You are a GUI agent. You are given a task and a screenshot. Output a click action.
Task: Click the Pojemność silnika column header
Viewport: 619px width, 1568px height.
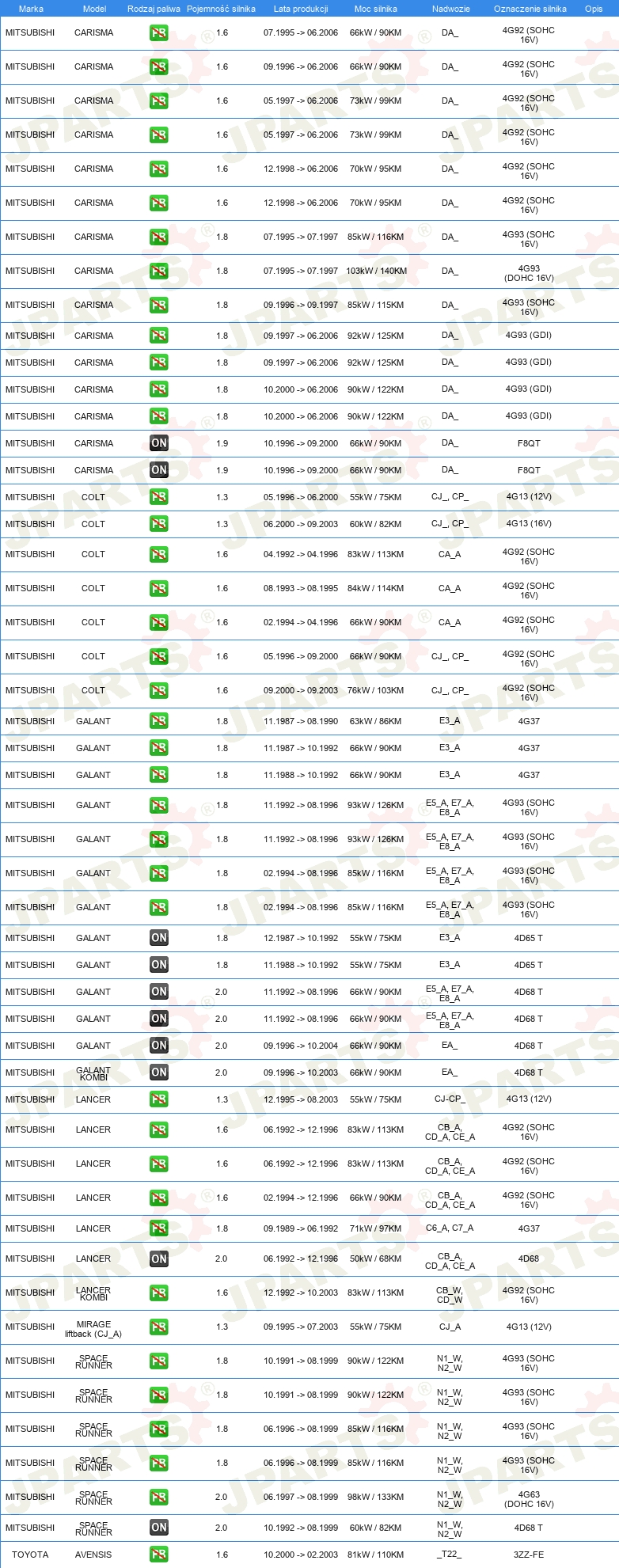[x=221, y=9]
